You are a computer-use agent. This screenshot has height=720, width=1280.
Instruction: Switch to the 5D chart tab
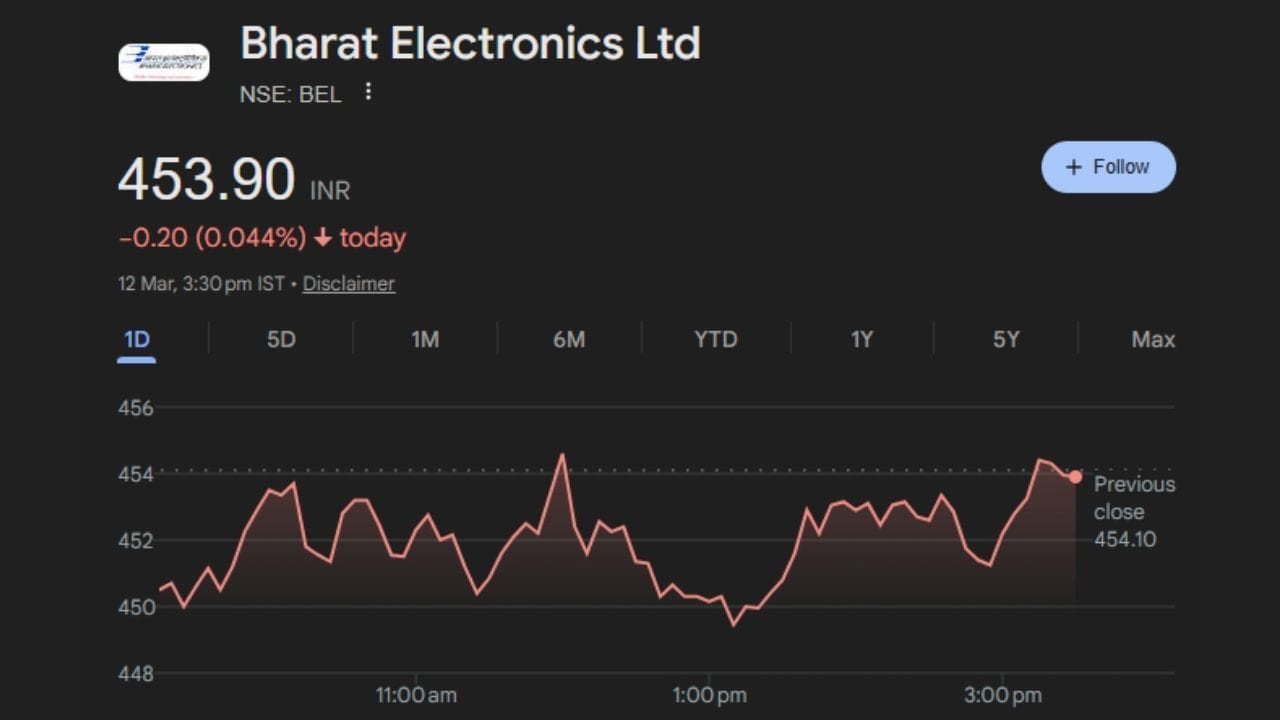(281, 340)
